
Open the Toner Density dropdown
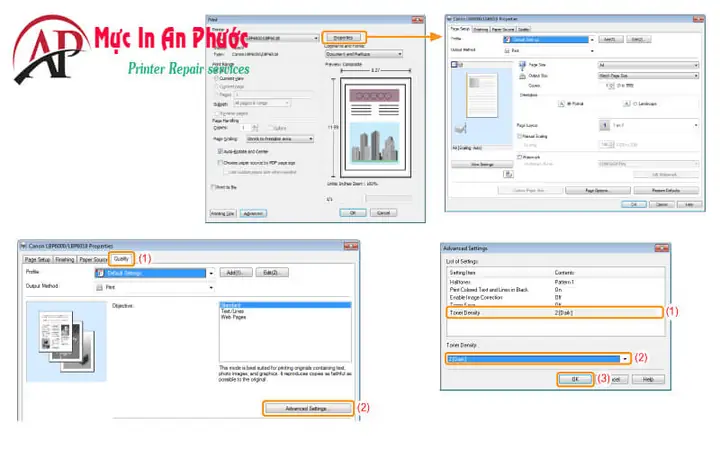(x=538, y=359)
